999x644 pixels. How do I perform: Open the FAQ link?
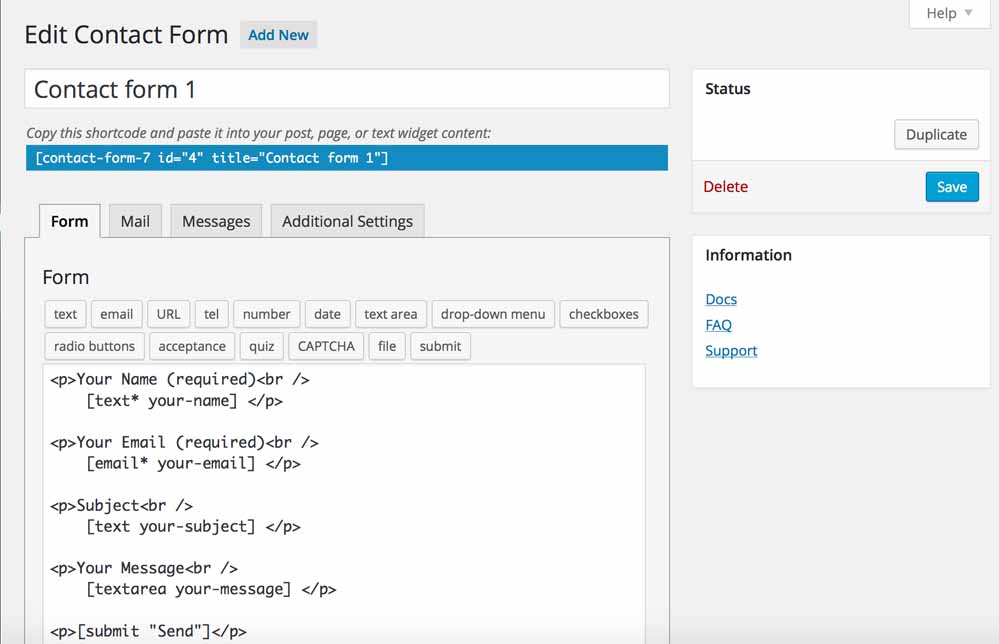click(x=718, y=325)
